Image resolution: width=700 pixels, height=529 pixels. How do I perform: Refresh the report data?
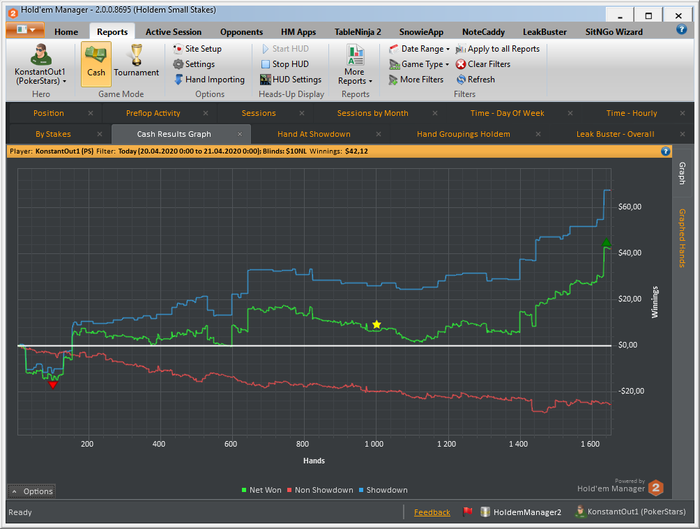click(x=476, y=79)
